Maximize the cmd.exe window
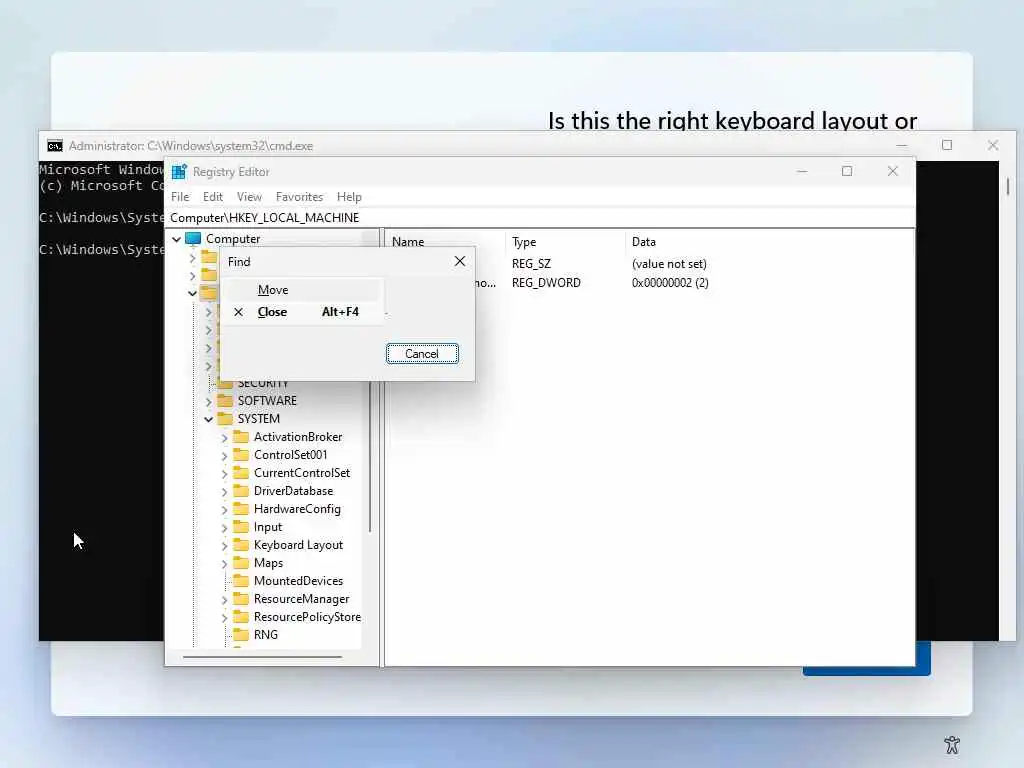The image size is (1024, 768). 947,145
